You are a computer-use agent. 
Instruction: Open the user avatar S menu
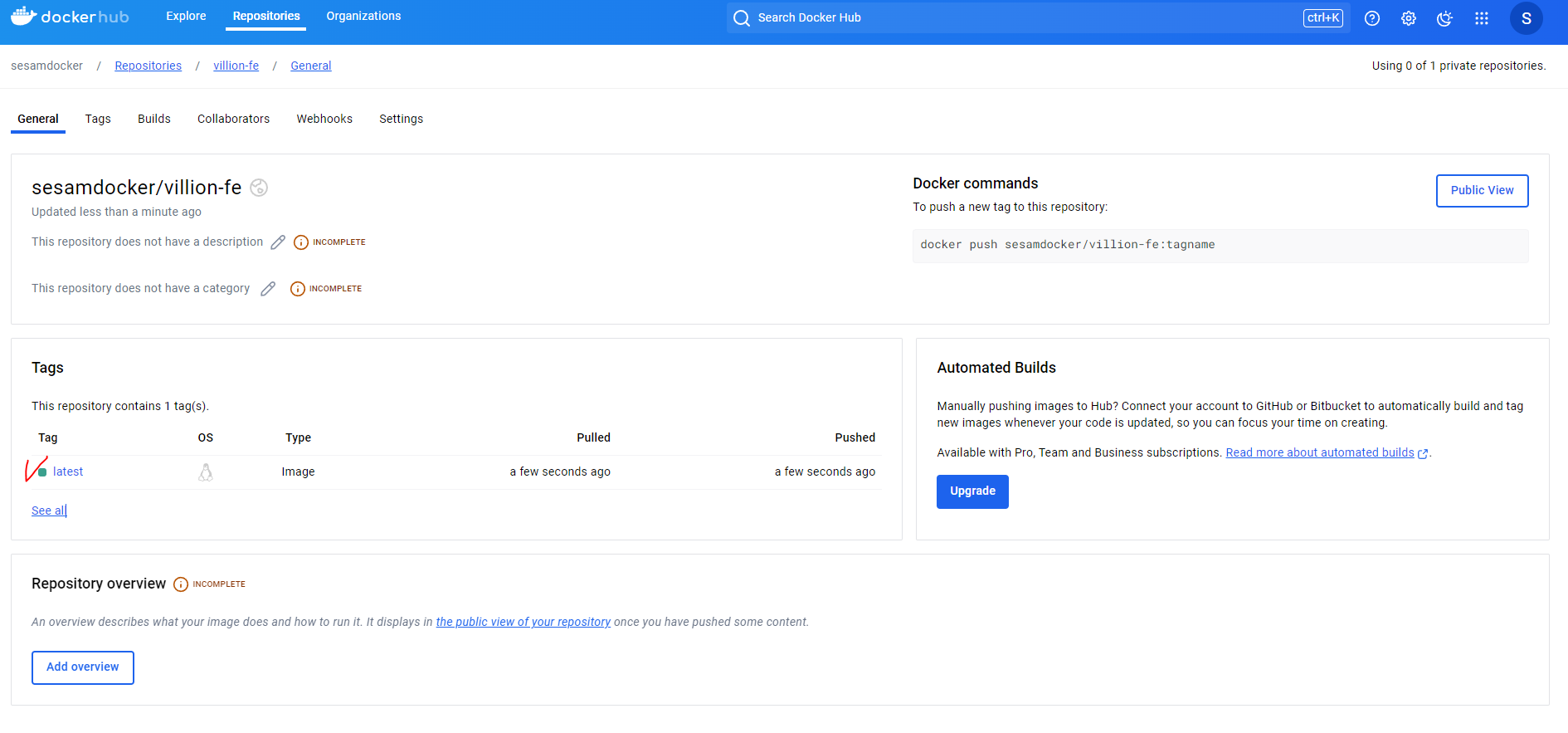click(x=1527, y=18)
